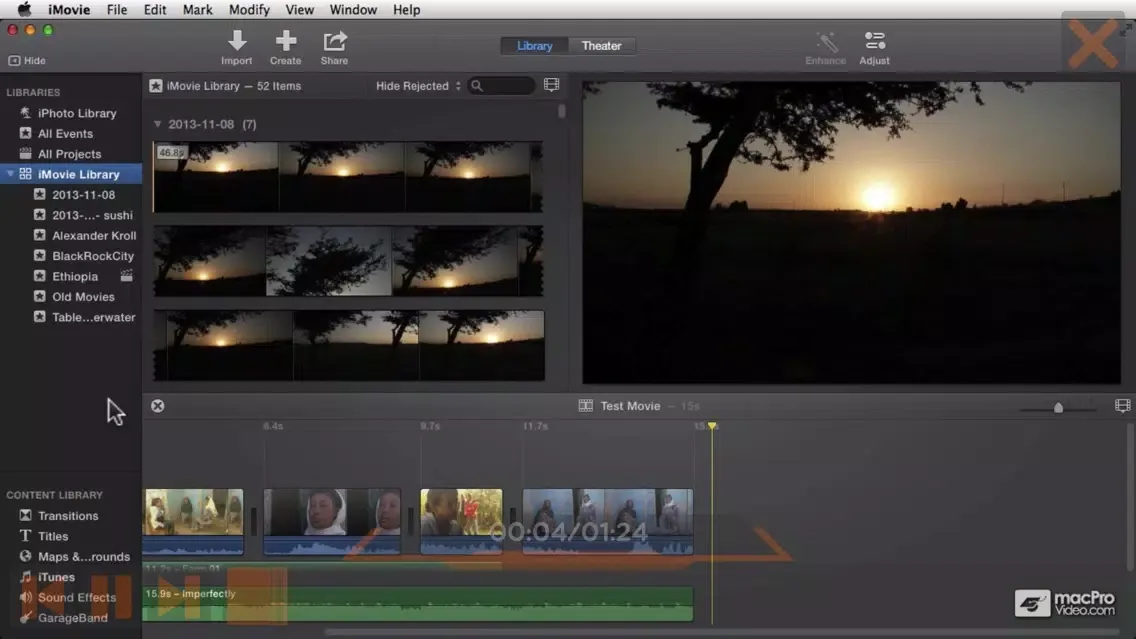Select the white-headscarf timeline clip

click(332, 522)
